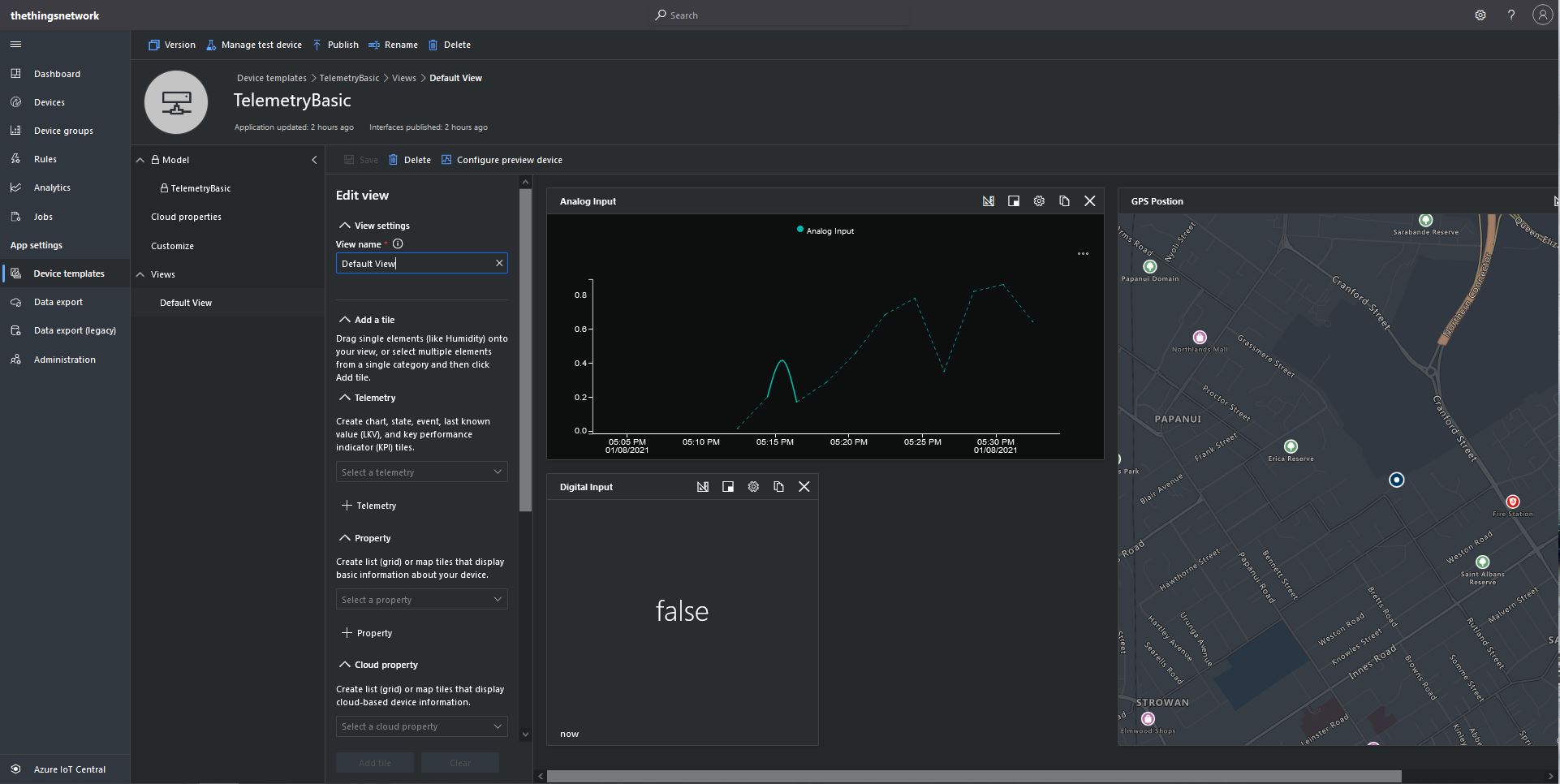Open Analytics from the left navigation
The height and width of the screenshot is (784, 1560).
[52, 187]
